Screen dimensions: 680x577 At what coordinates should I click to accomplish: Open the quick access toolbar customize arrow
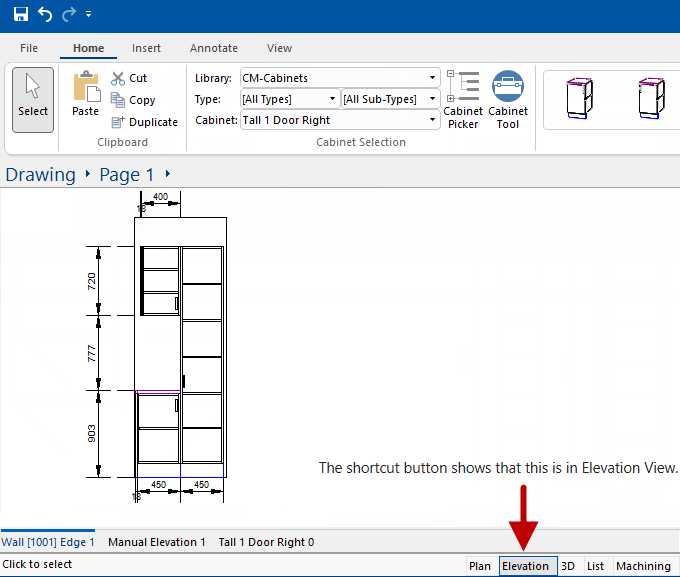tap(88, 14)
